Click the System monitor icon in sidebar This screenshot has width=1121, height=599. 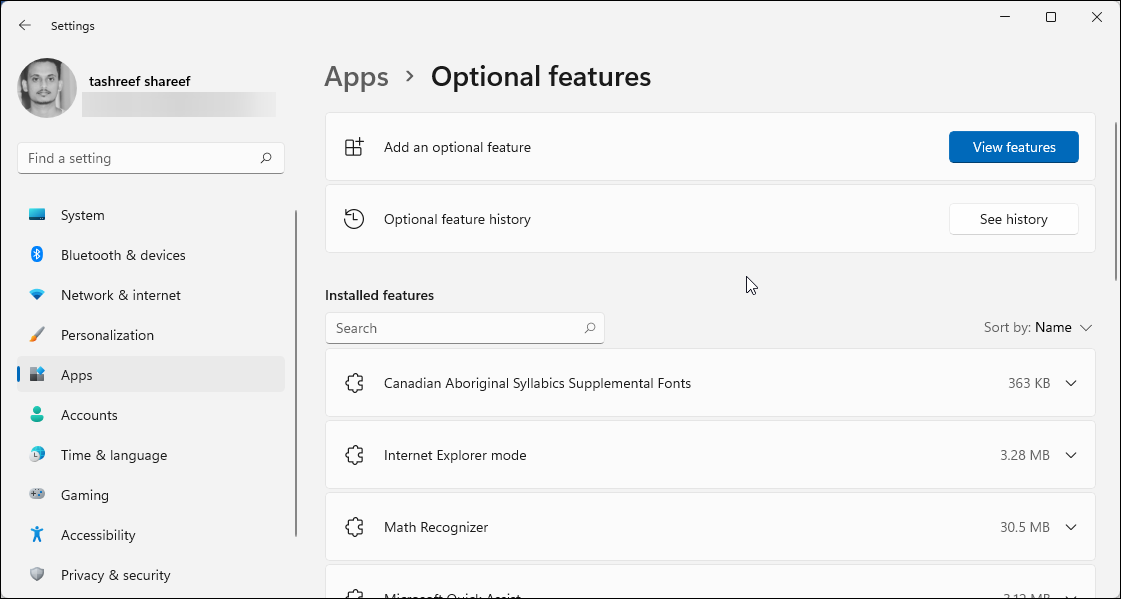(37, 215)
